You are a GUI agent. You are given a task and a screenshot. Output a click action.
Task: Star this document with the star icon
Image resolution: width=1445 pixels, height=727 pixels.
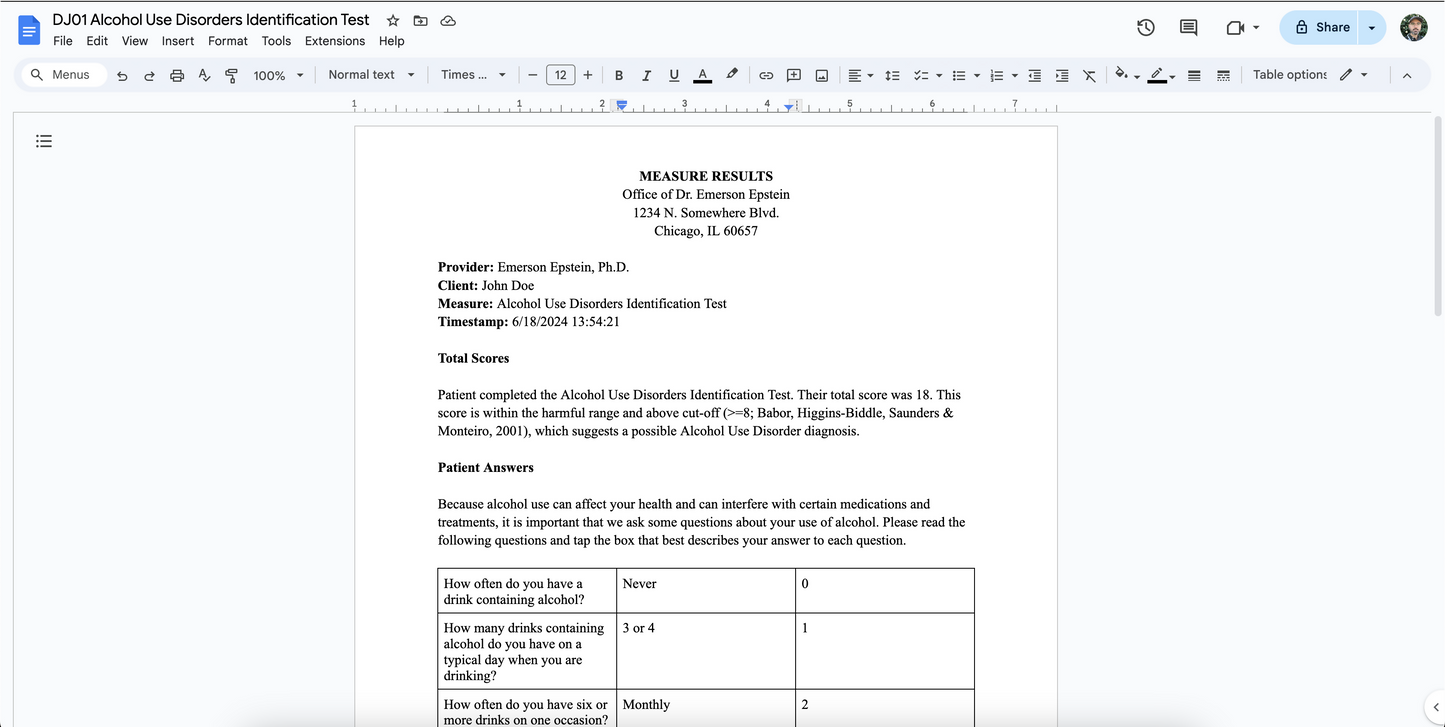[393, 21]
